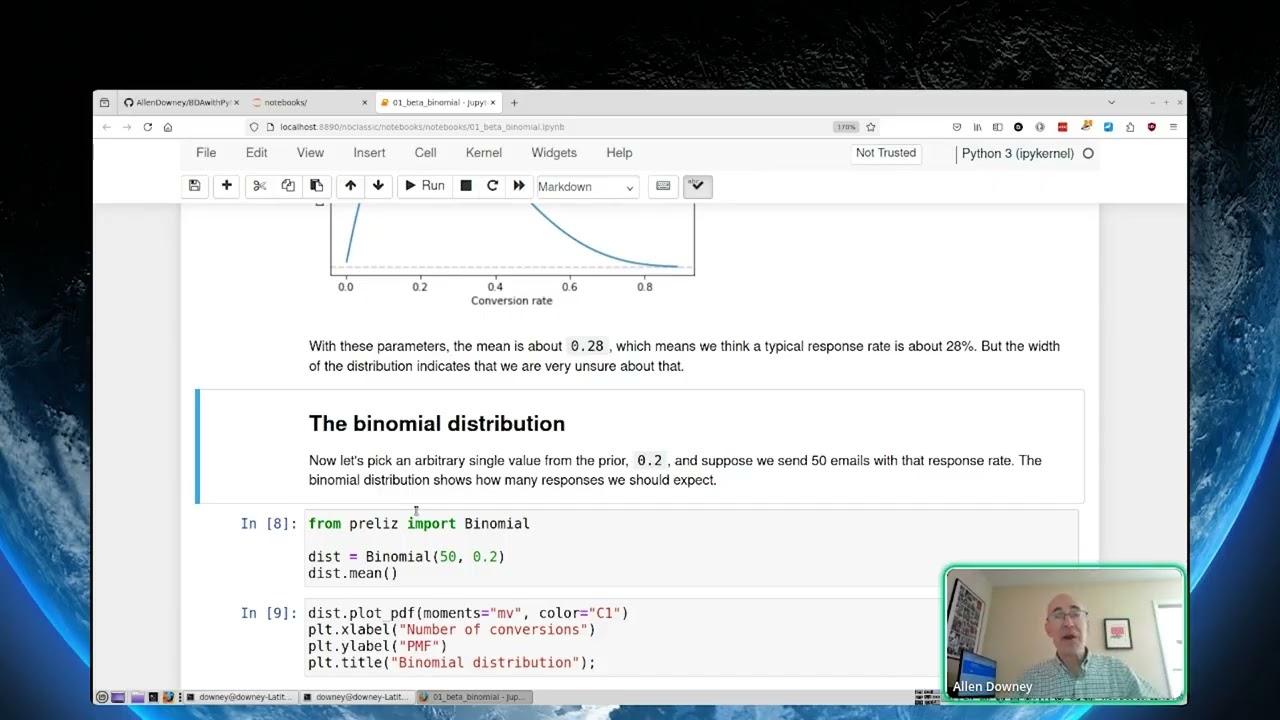The image size is (1280, 720).
Task: Move selected cell up arrow
Action: click(x=350, y=186)
